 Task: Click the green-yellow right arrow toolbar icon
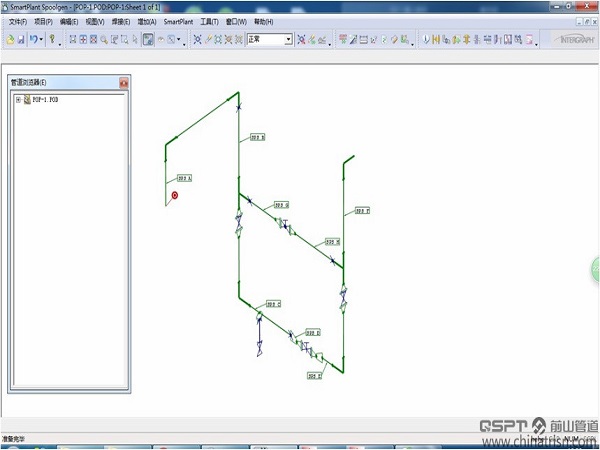456,39
